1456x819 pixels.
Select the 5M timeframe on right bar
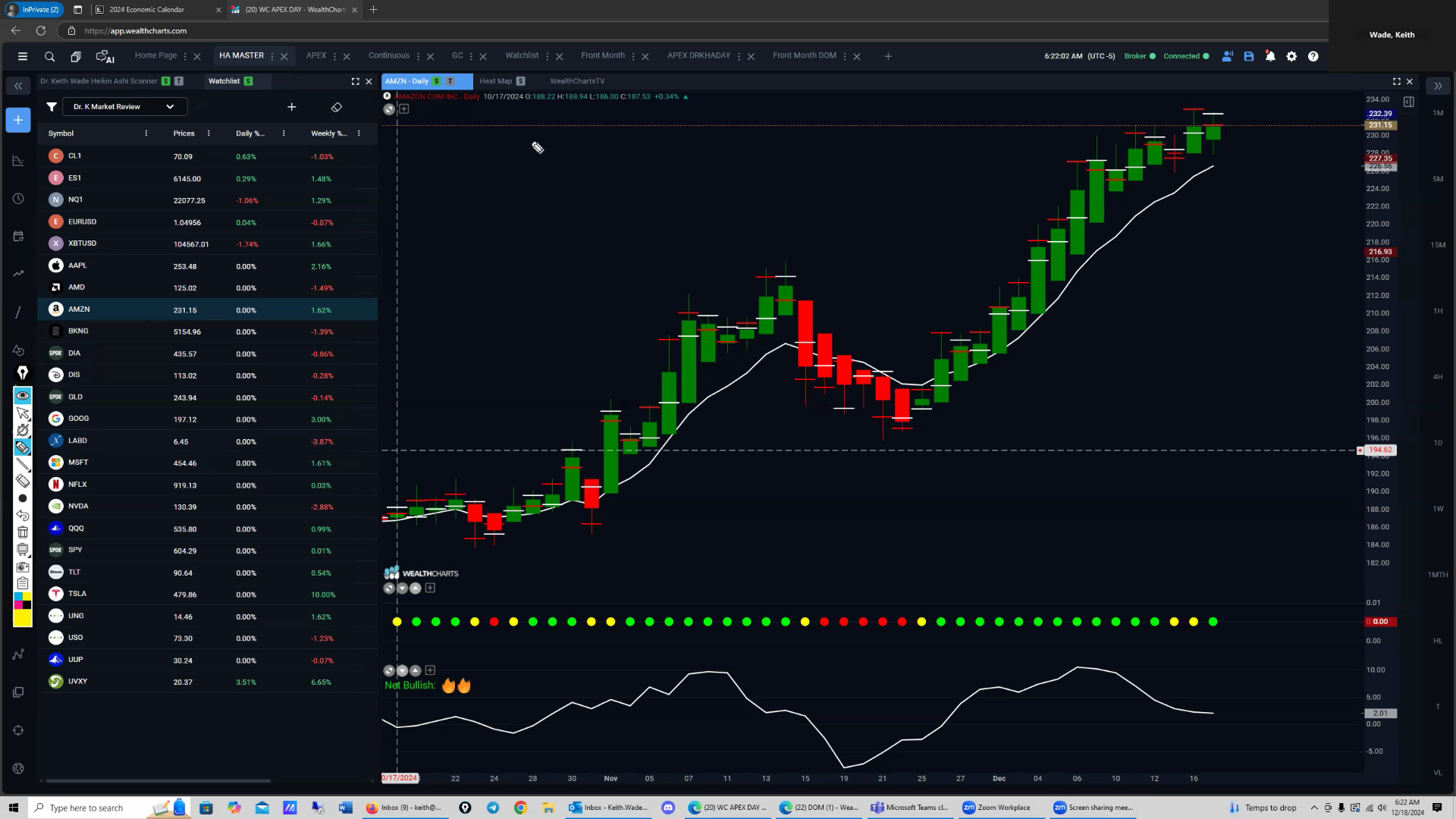[x=1438, y=179]
